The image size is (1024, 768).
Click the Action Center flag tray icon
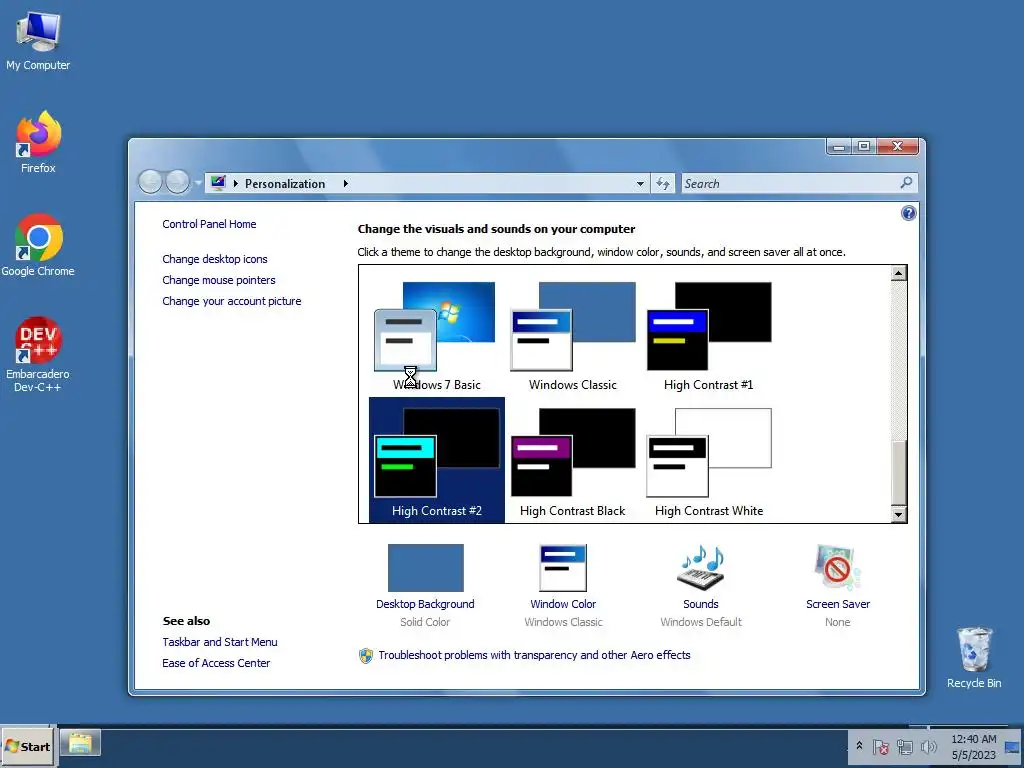point(880,746)
